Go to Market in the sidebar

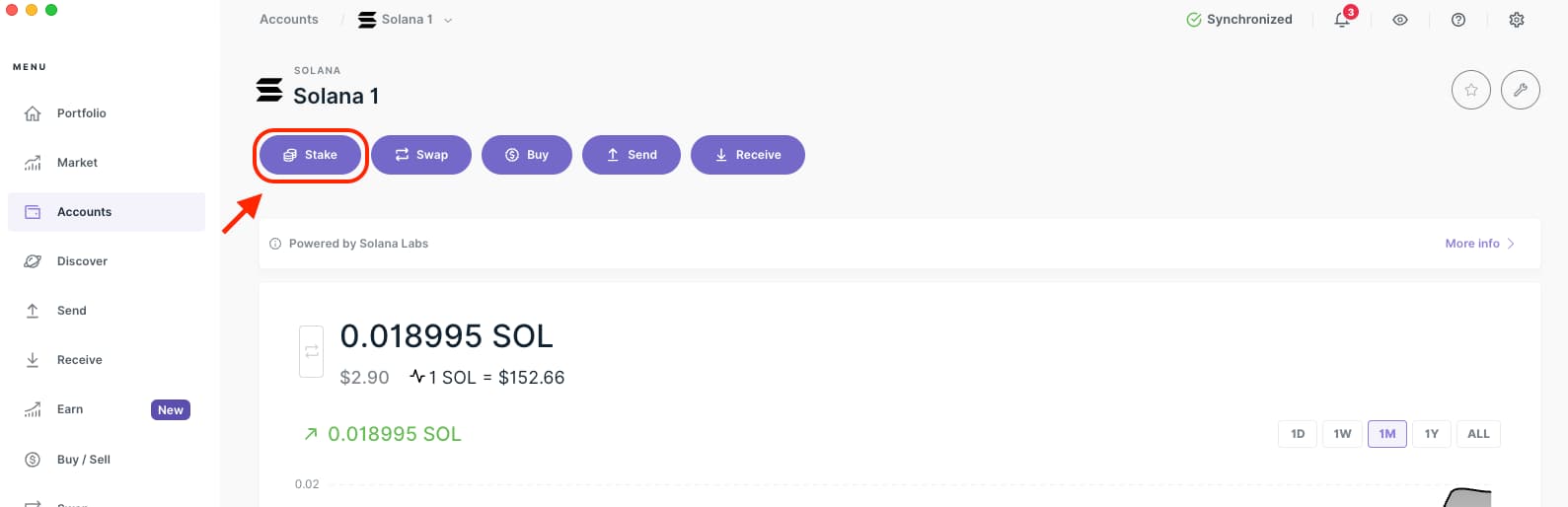[77, 163]
